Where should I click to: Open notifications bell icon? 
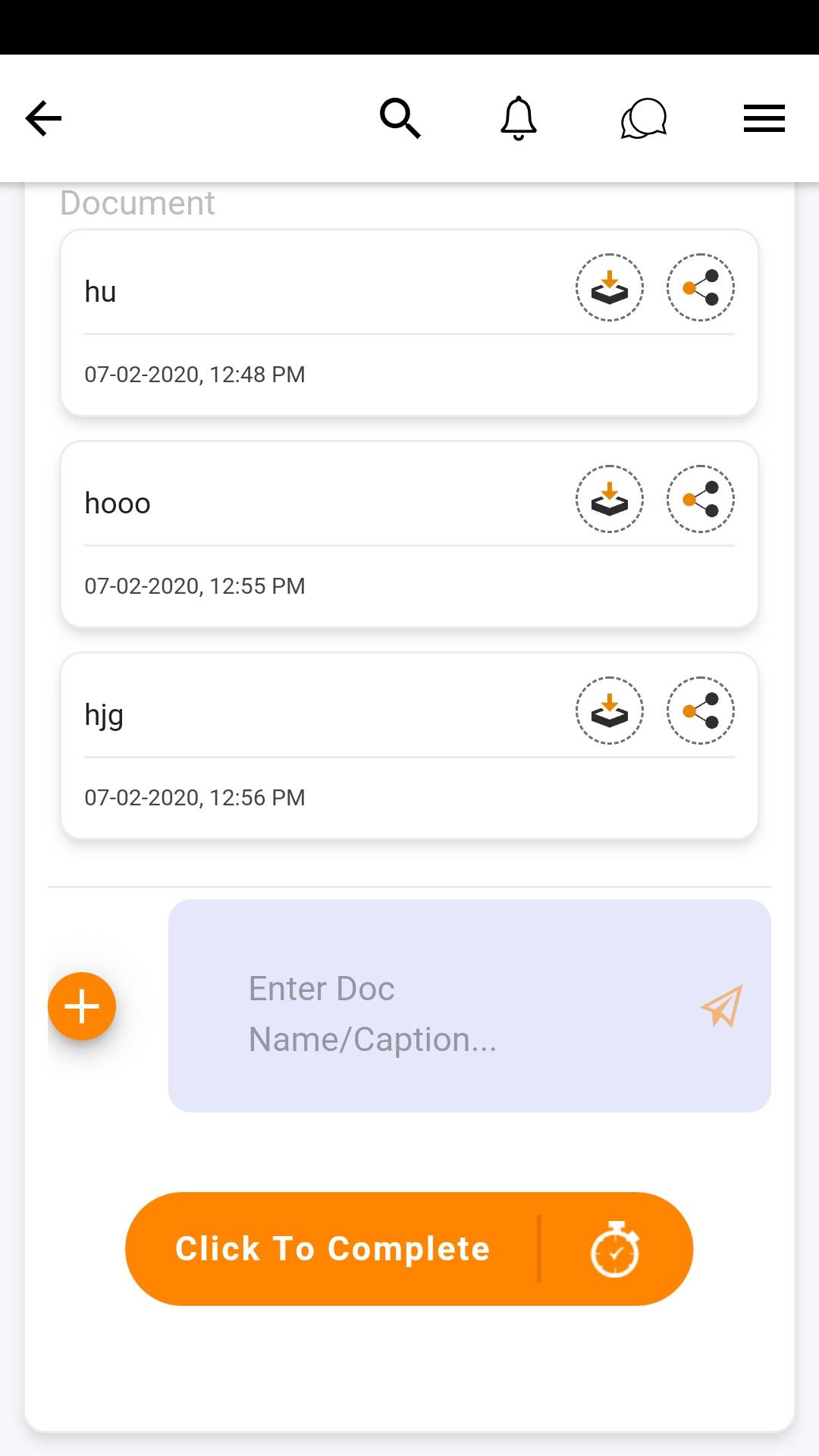pos(519,118)
